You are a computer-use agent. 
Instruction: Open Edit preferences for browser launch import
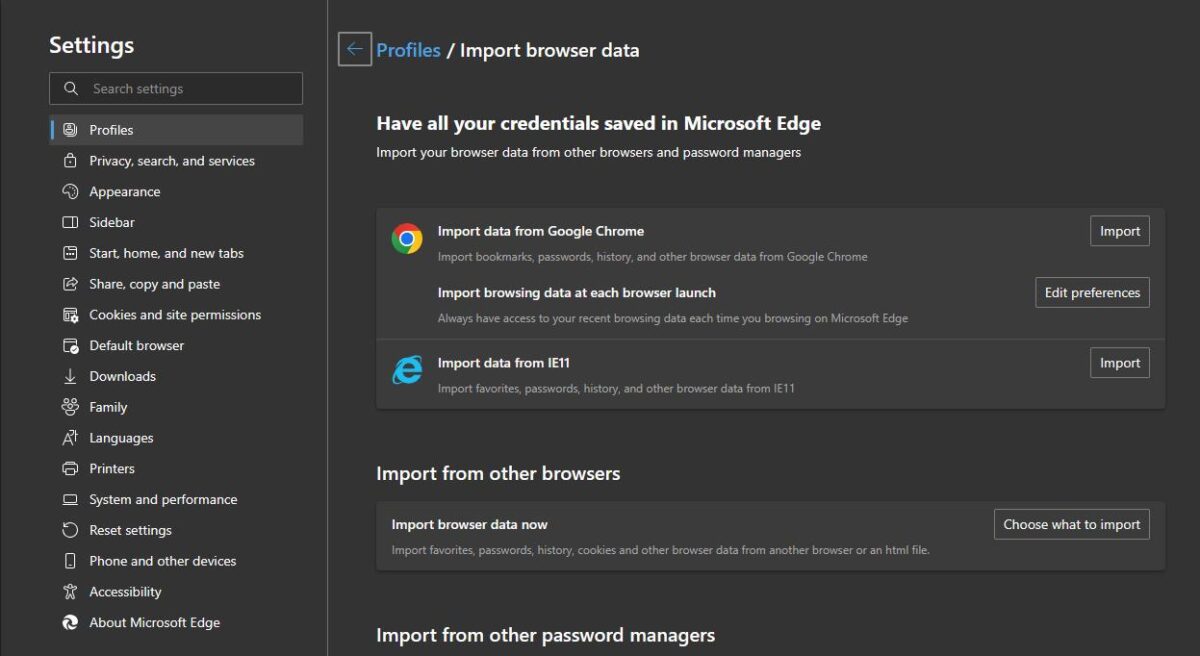tap(1092, 292)
